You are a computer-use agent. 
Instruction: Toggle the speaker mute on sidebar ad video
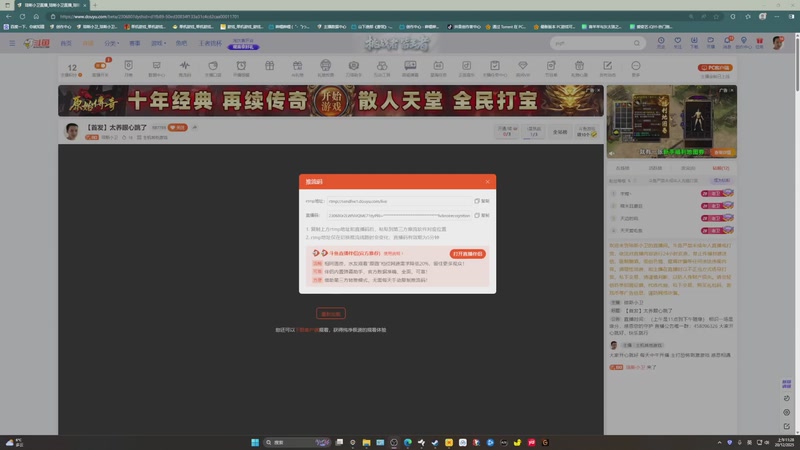(x=612, y=153)
